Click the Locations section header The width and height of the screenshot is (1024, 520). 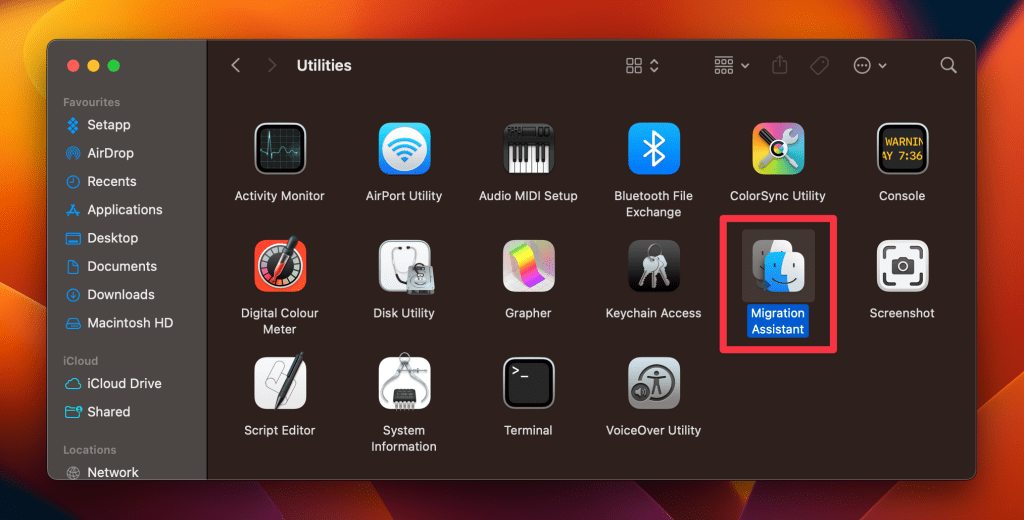coord(89,449)
